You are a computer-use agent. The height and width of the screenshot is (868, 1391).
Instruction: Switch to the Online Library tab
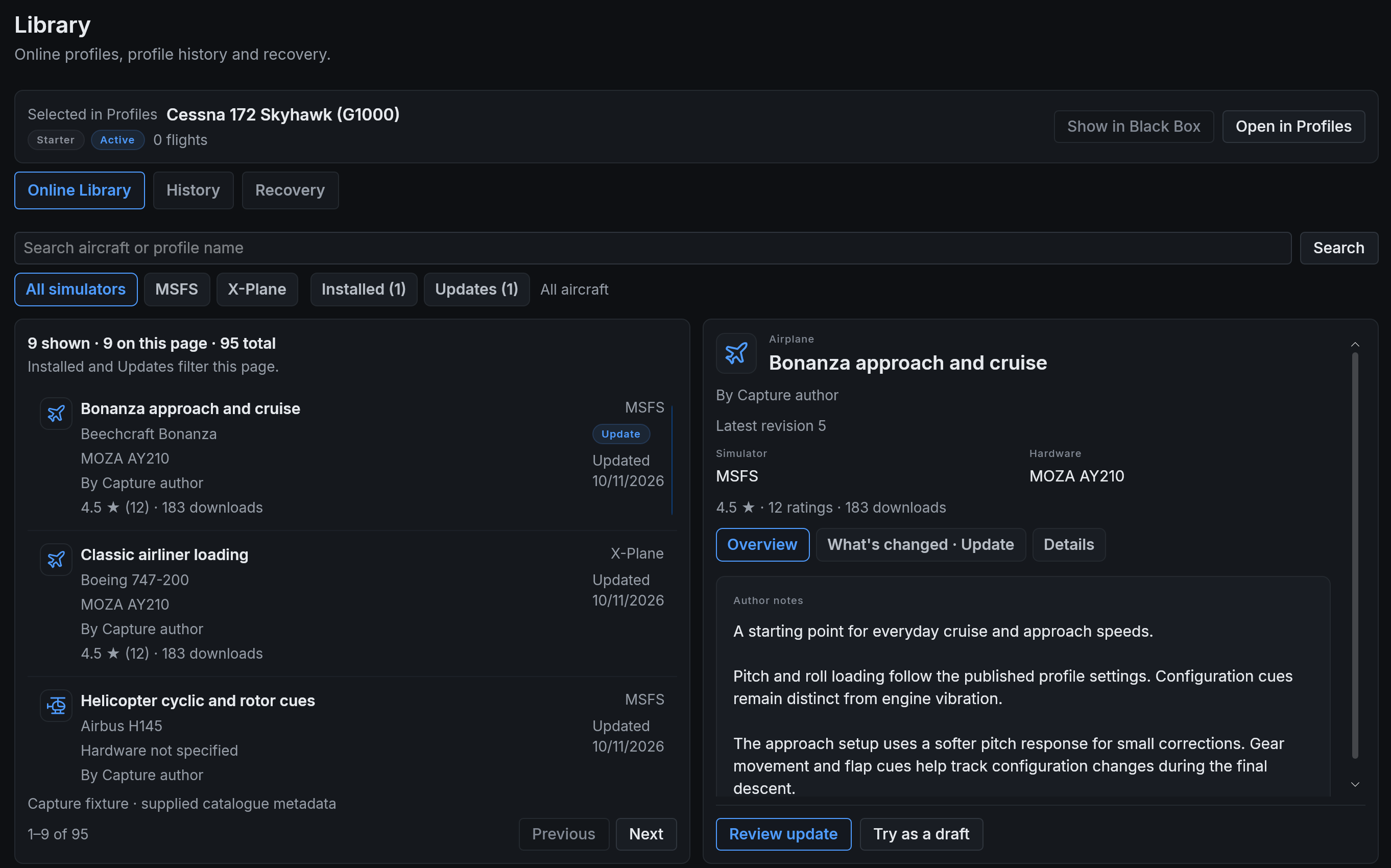tap(79, 190)
